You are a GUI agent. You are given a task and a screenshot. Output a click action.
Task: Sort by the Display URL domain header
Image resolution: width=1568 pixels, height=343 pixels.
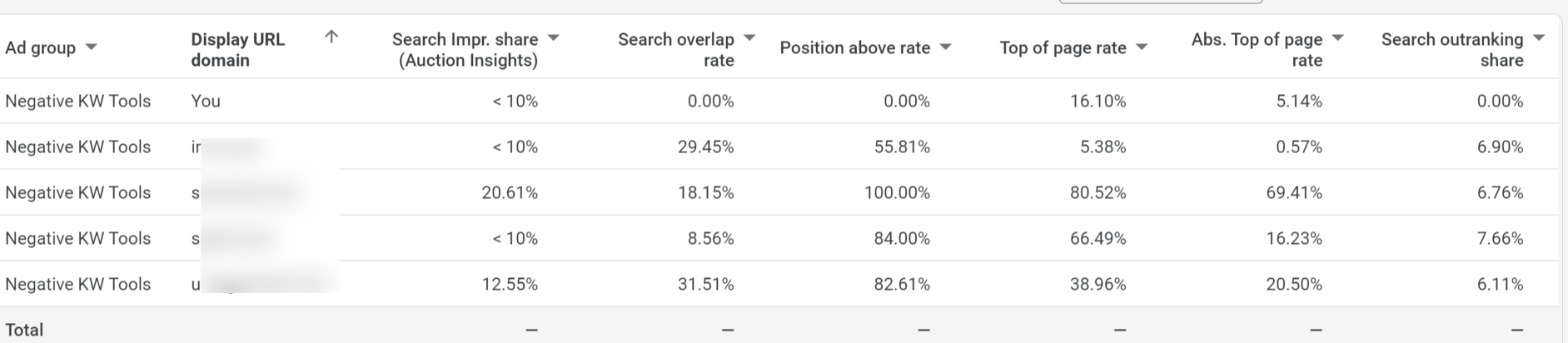coord(238,49)
